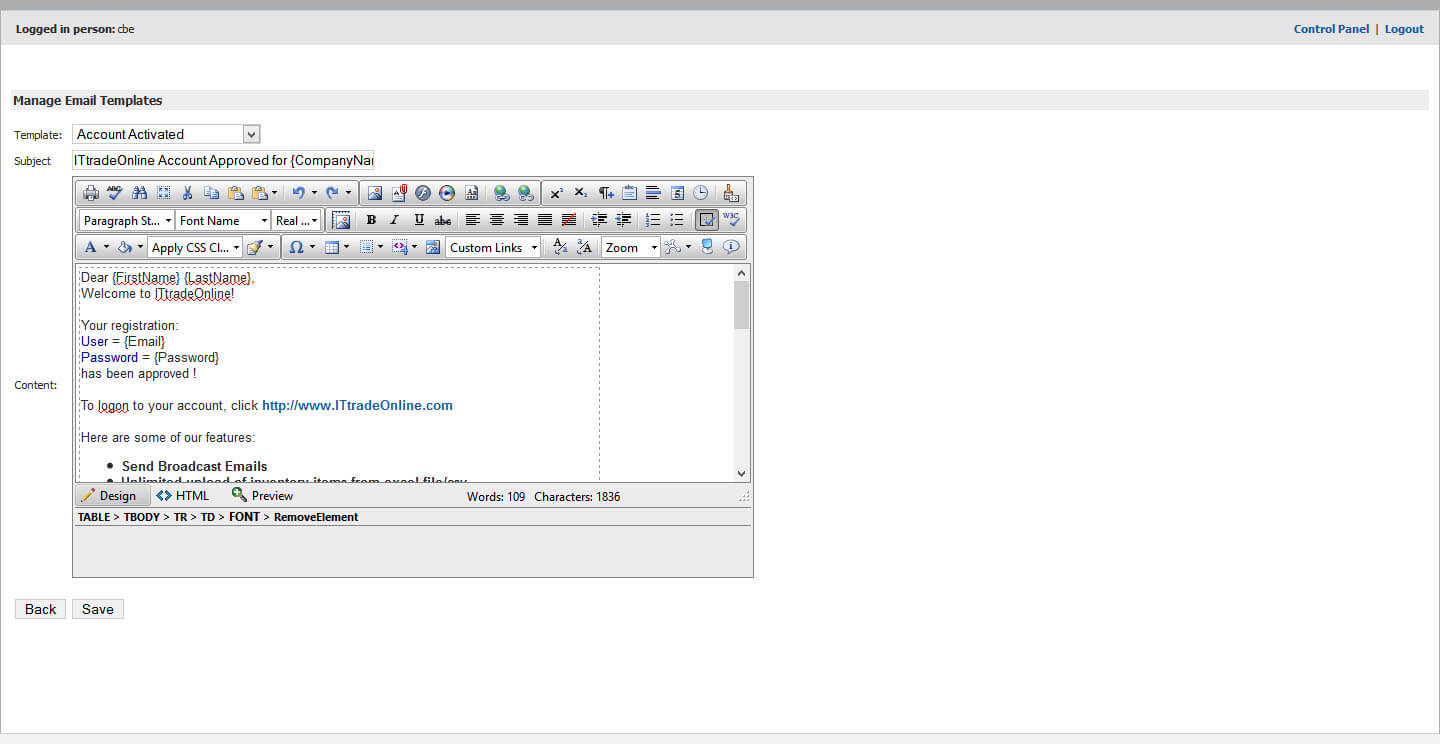Run the ABC spell checker
1440x744 pixels.
[x=115, y=193]
